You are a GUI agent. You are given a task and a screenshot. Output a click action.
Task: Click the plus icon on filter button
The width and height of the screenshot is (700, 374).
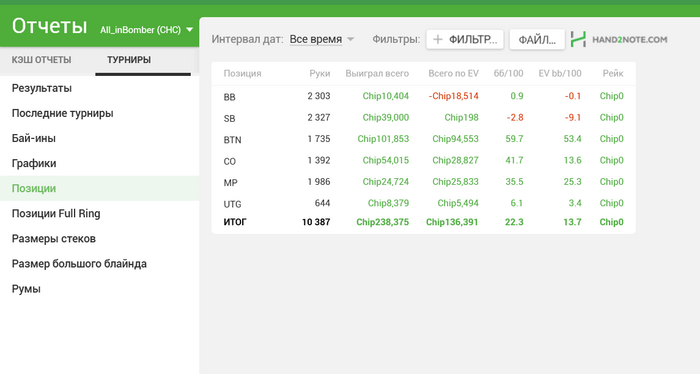[438, 39]
